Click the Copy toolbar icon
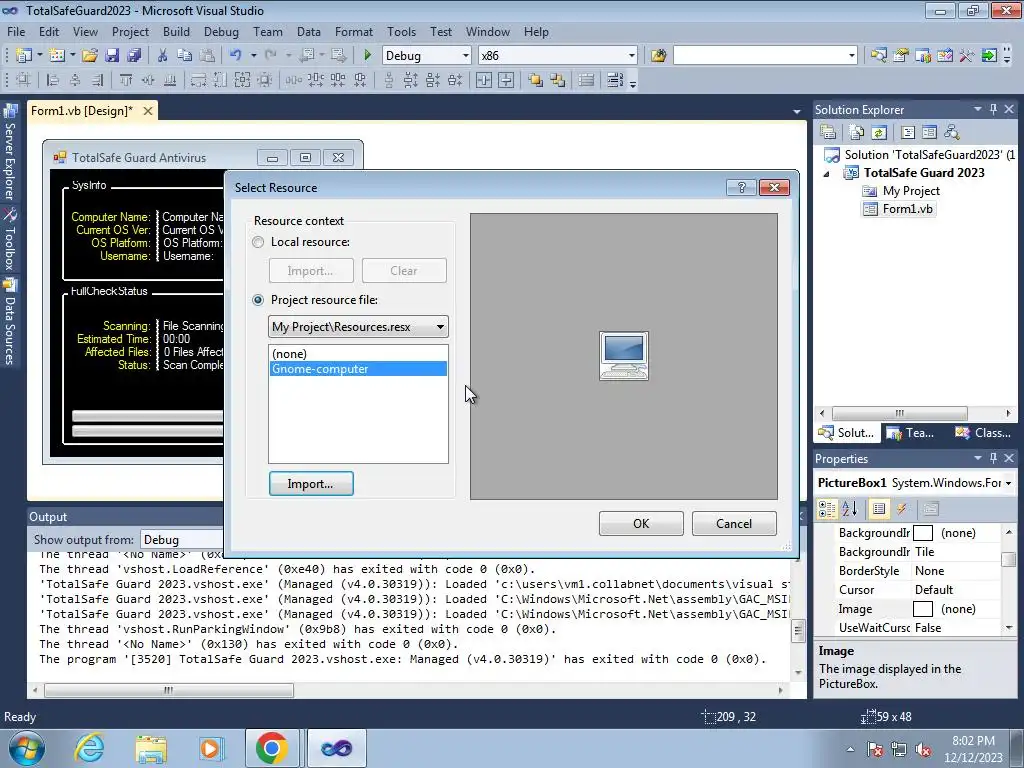1024x768 pixels. tap(185, 56)
